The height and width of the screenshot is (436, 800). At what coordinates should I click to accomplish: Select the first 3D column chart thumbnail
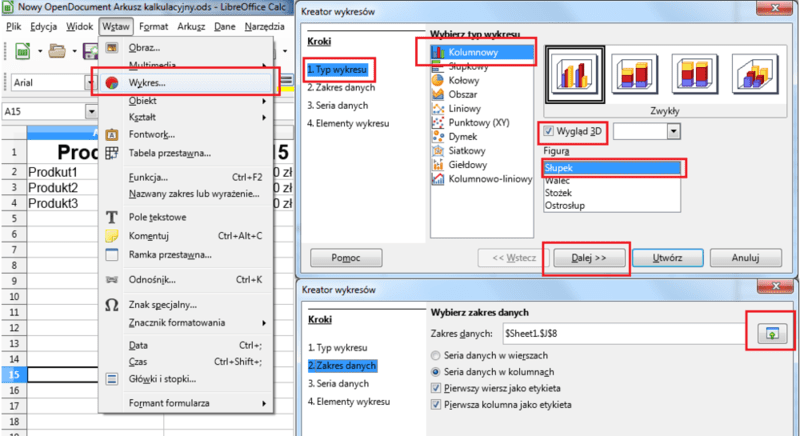575,76
